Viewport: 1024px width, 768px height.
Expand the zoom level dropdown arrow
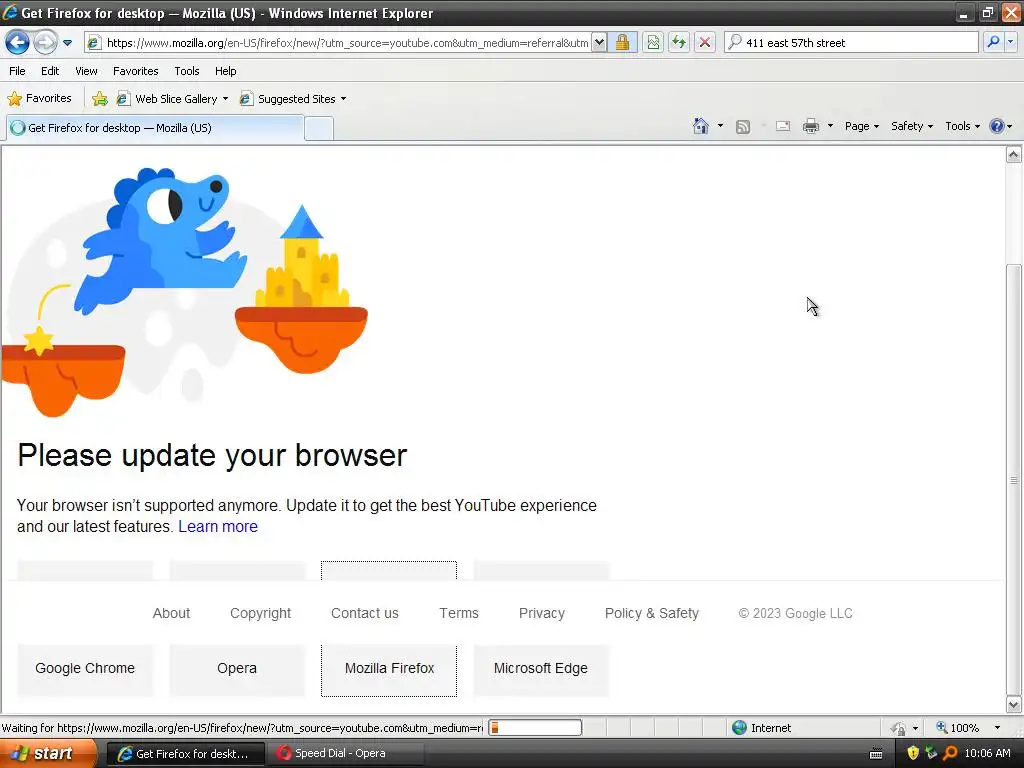tap(997, 728)
